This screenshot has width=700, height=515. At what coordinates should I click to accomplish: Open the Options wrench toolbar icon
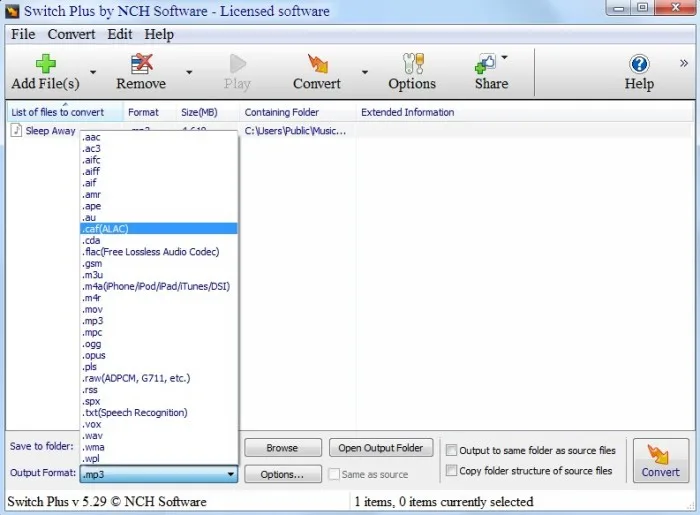coord(413,64)
